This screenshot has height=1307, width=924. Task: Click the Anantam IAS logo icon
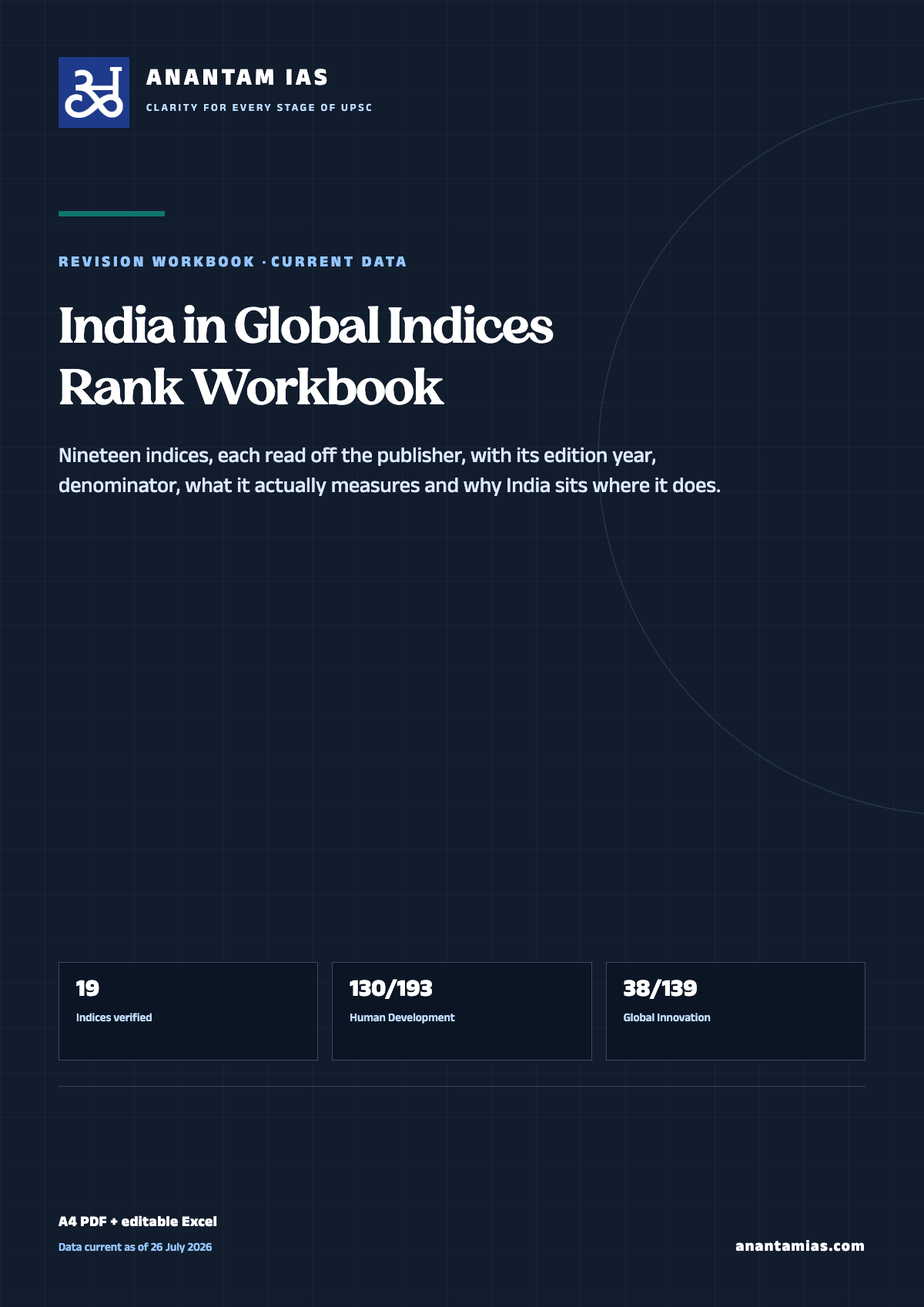pyautogui.click(x=94, y=92)
